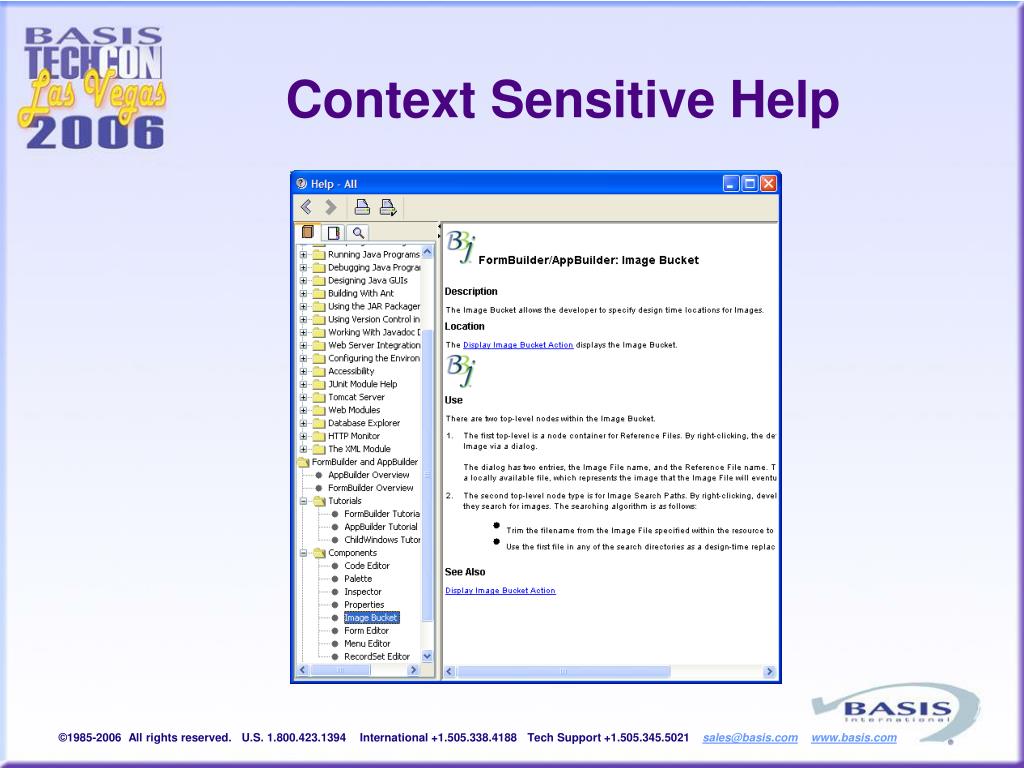Click tree pane horizontal scroll right arrow
The height and width of the screenshot is (768, 1024).
coord(413,670)
